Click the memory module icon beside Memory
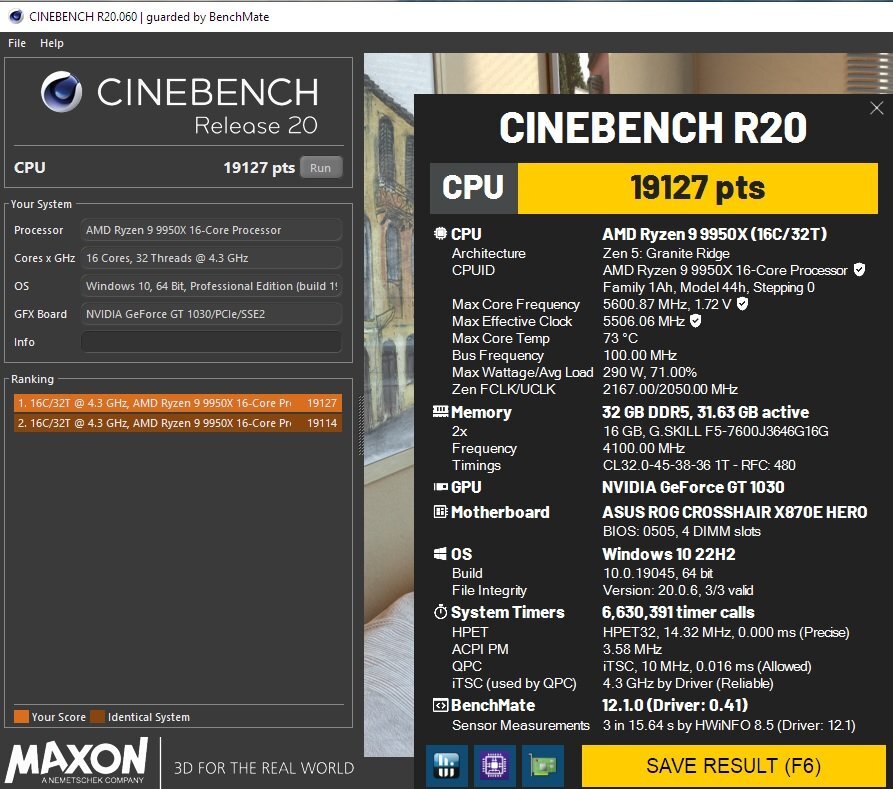Image resolution: width=893 pixels, height=789 pixels. coord(440,411)
